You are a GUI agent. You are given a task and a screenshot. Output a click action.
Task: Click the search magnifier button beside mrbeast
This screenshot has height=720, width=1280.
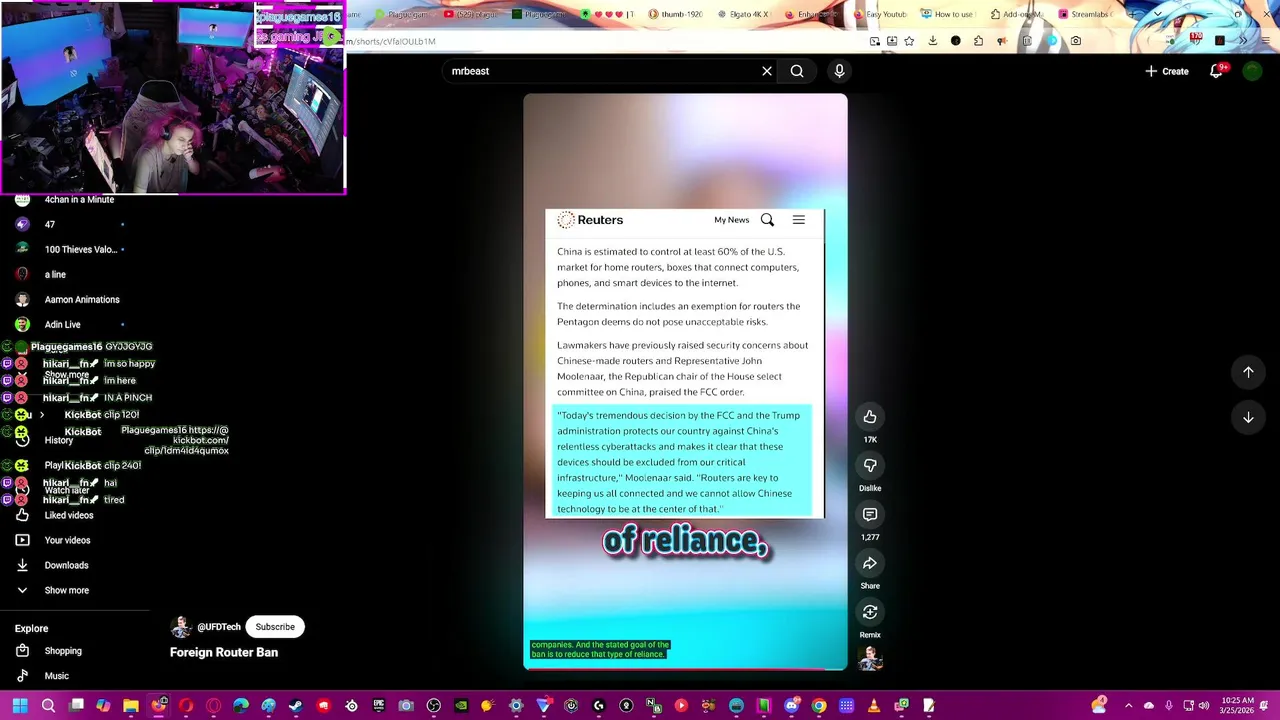pos(797,71)
